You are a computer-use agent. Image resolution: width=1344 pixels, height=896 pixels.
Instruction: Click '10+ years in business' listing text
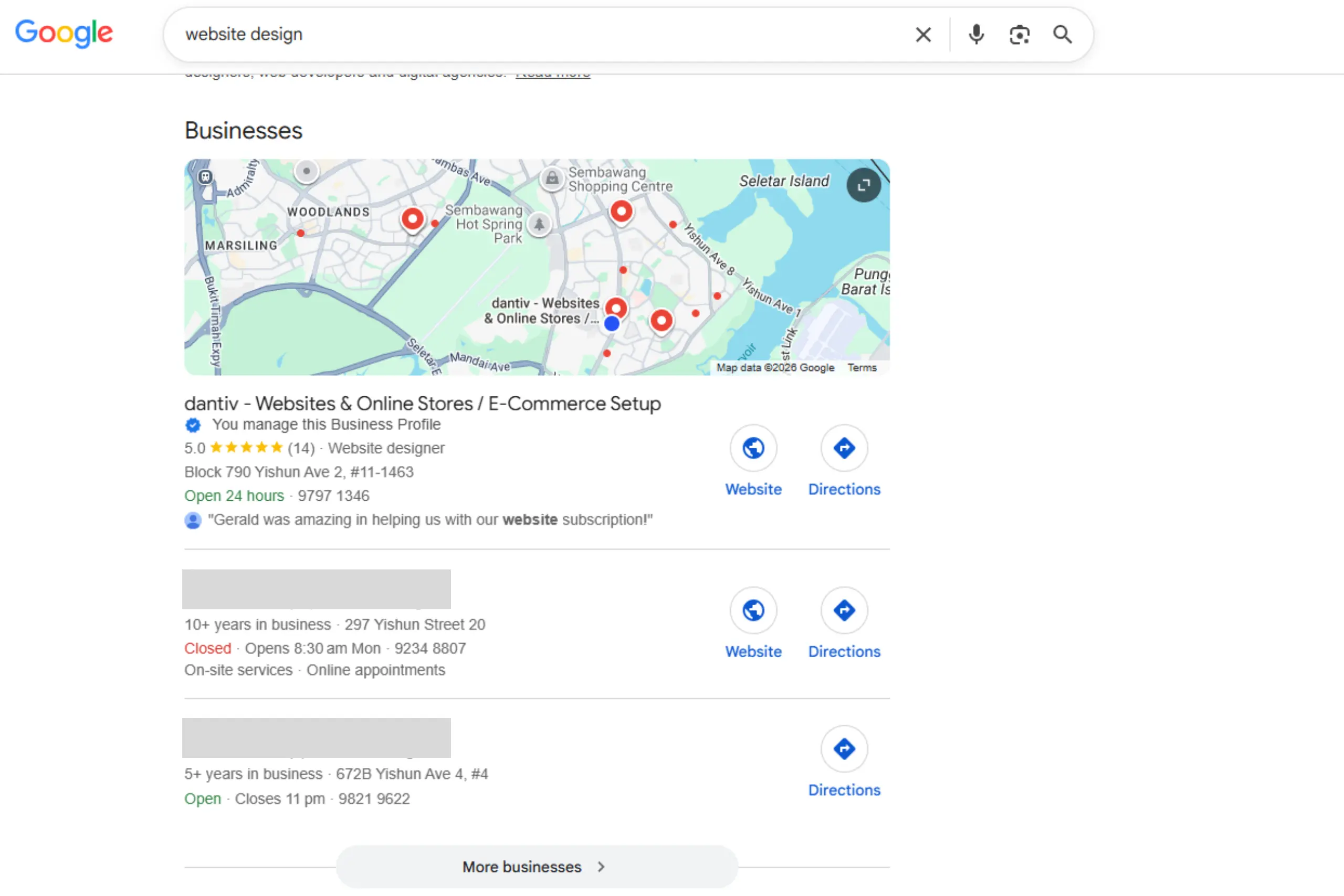(x=258, y=625)
